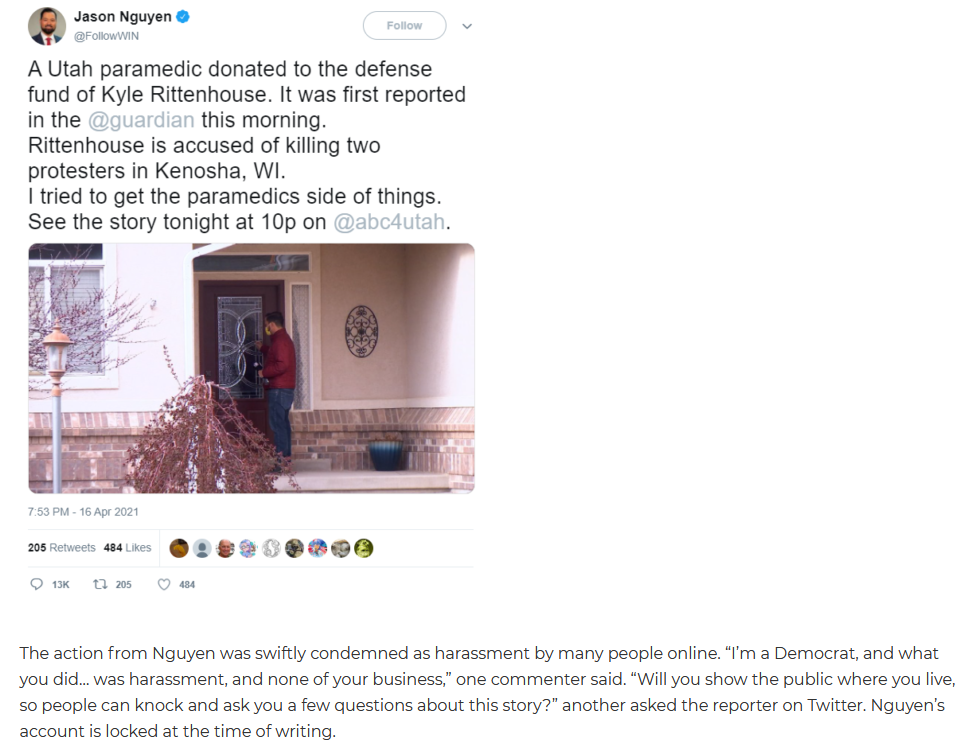Open the green frog liker avatar
Screen dimensions: 959x755
[x=364, y=548]
